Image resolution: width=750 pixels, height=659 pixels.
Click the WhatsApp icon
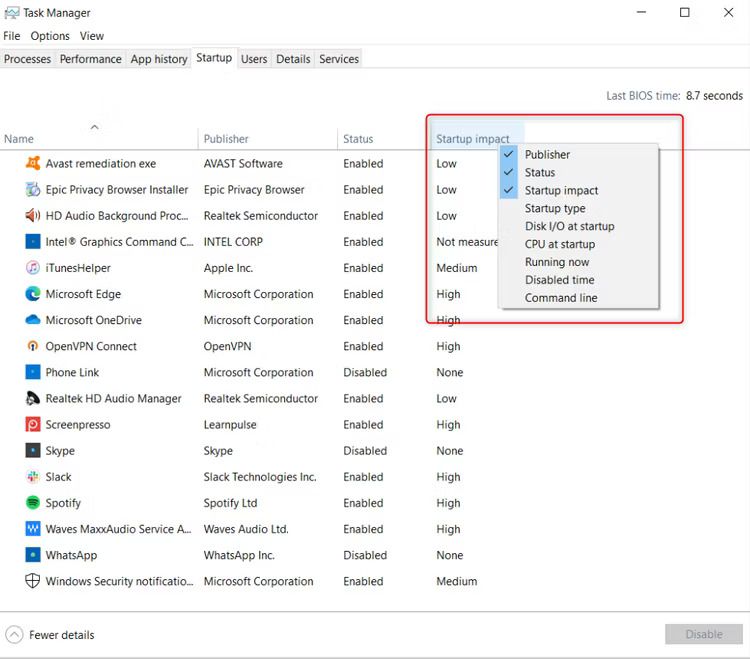[33, 555]
